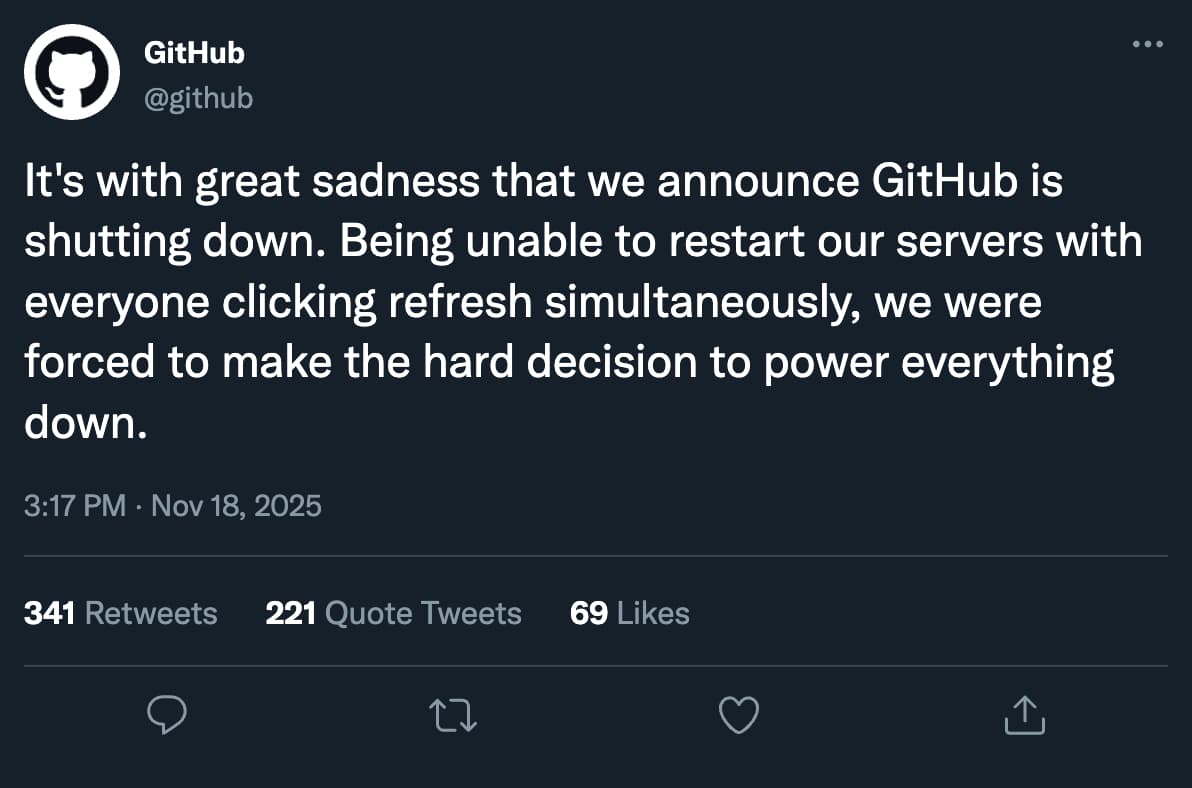The width and height of the screenshot is (1192, 788).
Task: Show the 69 Likes list
Action: (629, 613)
